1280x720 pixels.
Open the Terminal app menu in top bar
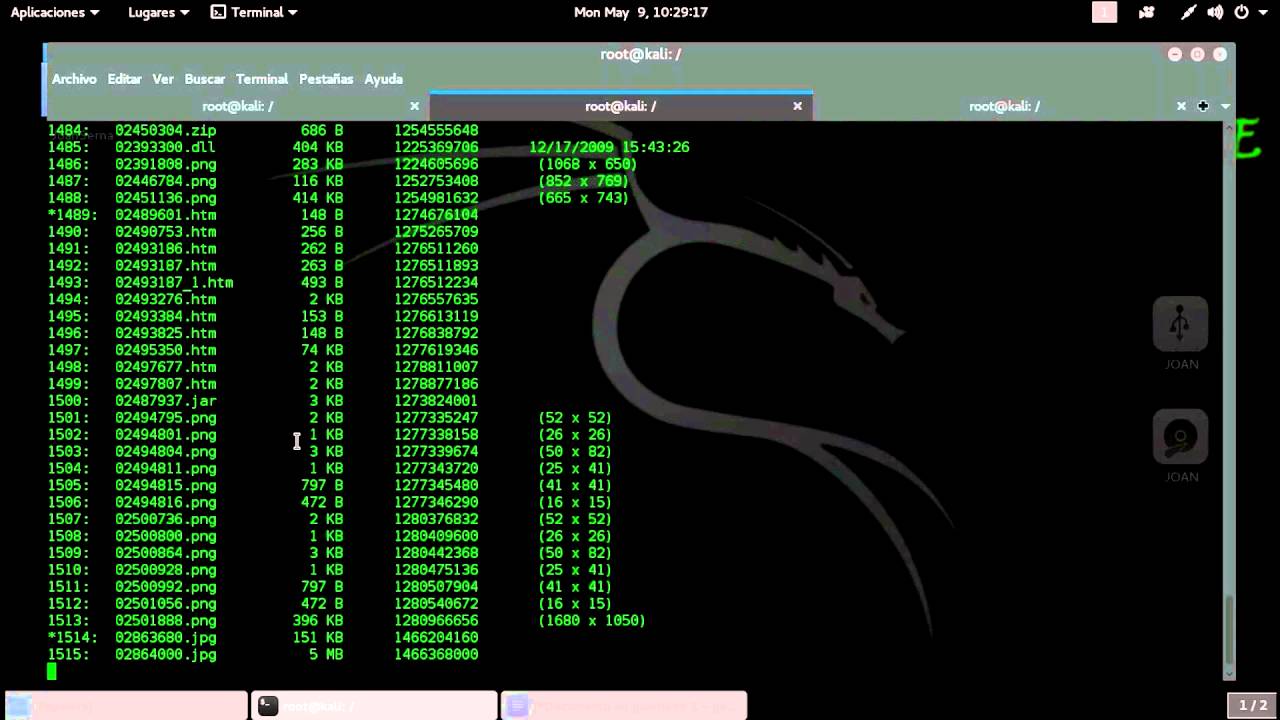tap(255, 12)
